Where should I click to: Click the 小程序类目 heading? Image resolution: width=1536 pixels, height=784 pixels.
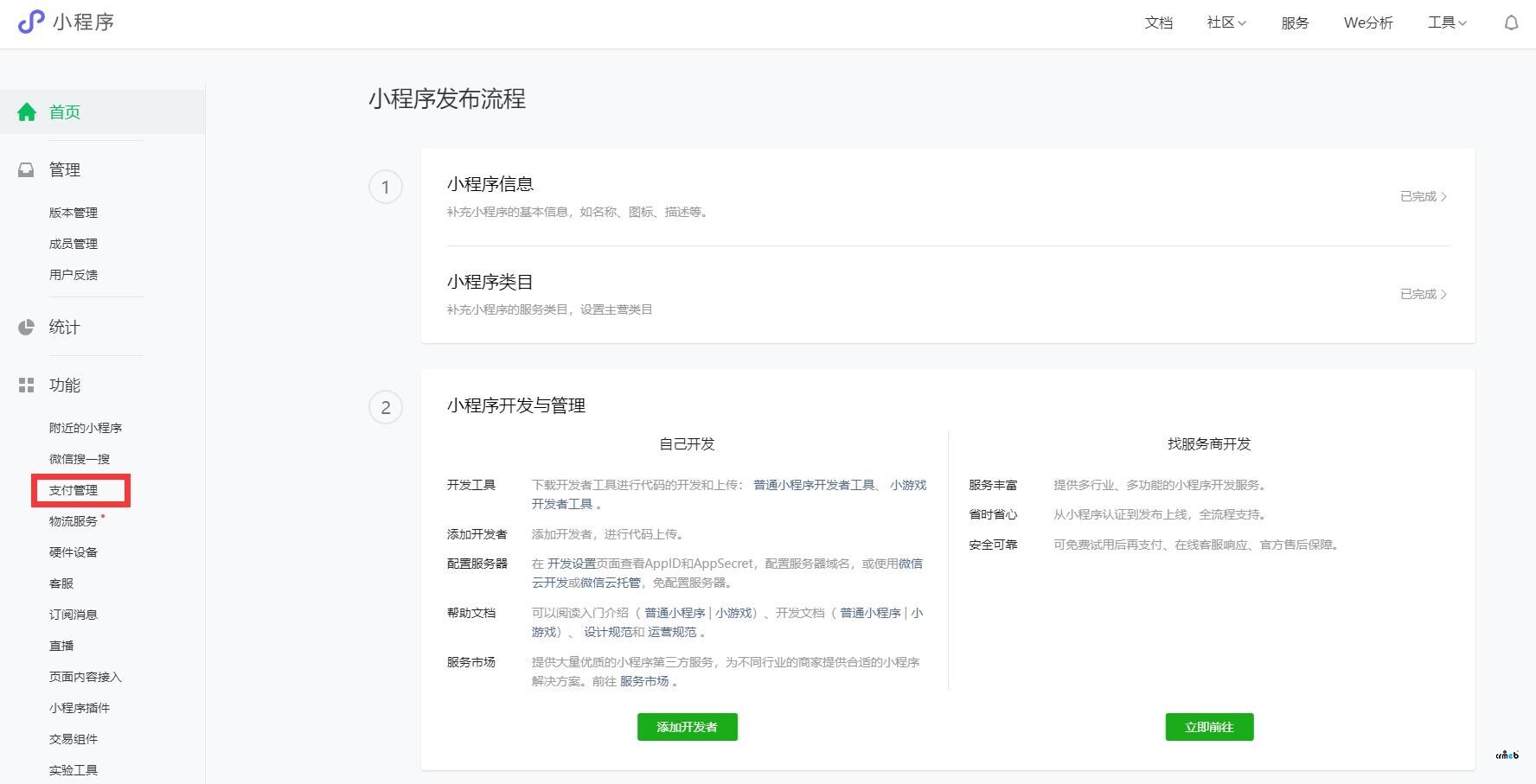pyautogui.click(x=490, y=282)
